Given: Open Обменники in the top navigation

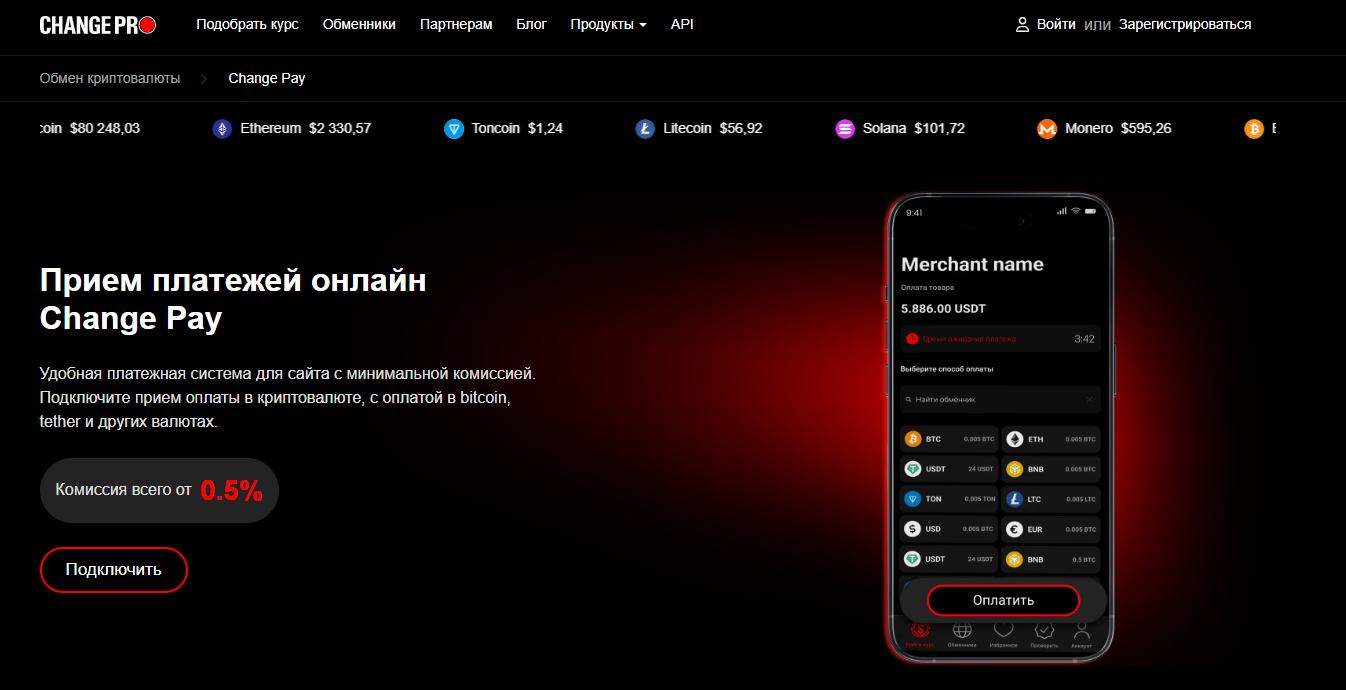Looking at the screenshot, I should 359,24.
